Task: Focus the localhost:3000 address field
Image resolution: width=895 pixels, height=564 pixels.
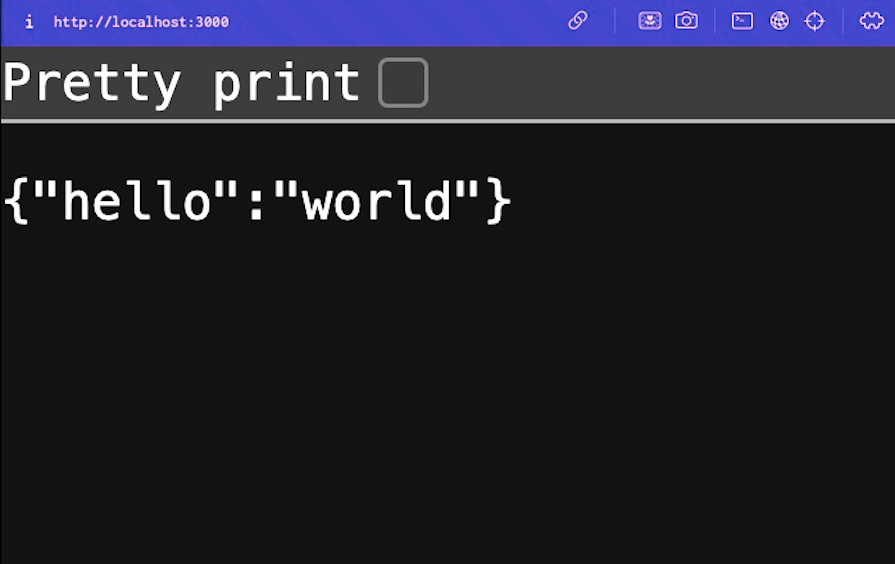Action: point(141,22)
